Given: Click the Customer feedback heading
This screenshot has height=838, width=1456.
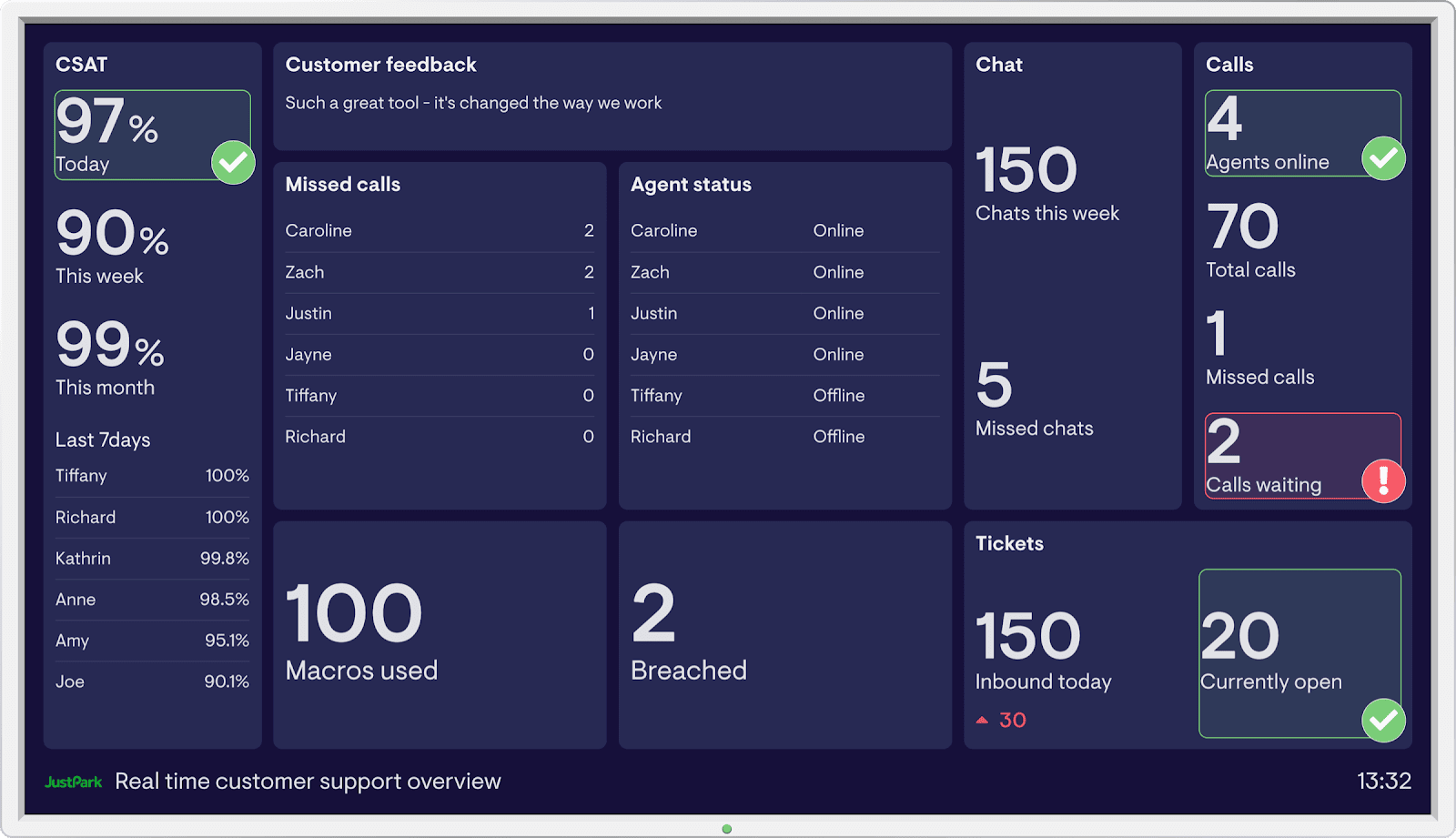Looking at the screenshot, I should (x=380, y=65).
